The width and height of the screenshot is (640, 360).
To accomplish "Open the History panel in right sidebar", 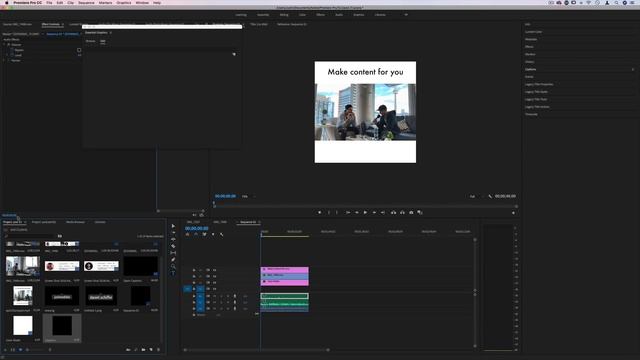I will point(529,62).
